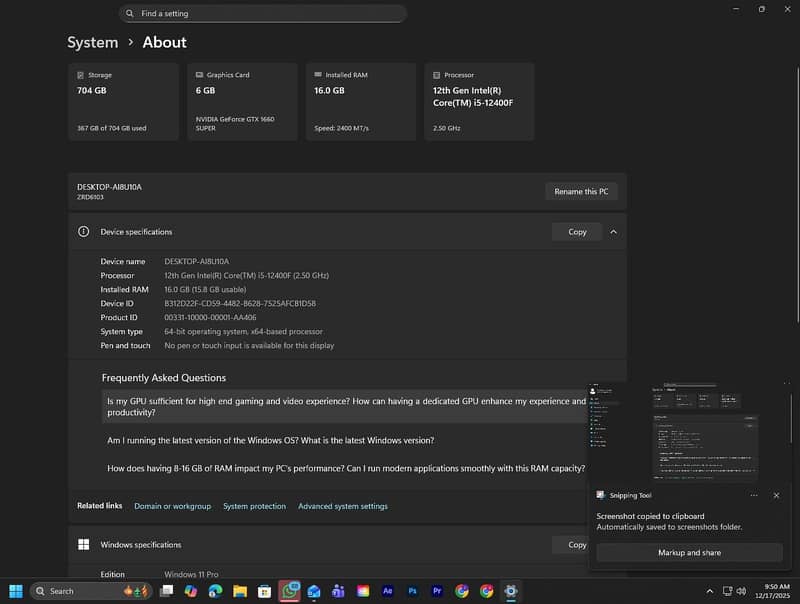Open Adobe Premiere Pro from the taskbar
This screenshot has height=604, width=800.
(436, 590)
